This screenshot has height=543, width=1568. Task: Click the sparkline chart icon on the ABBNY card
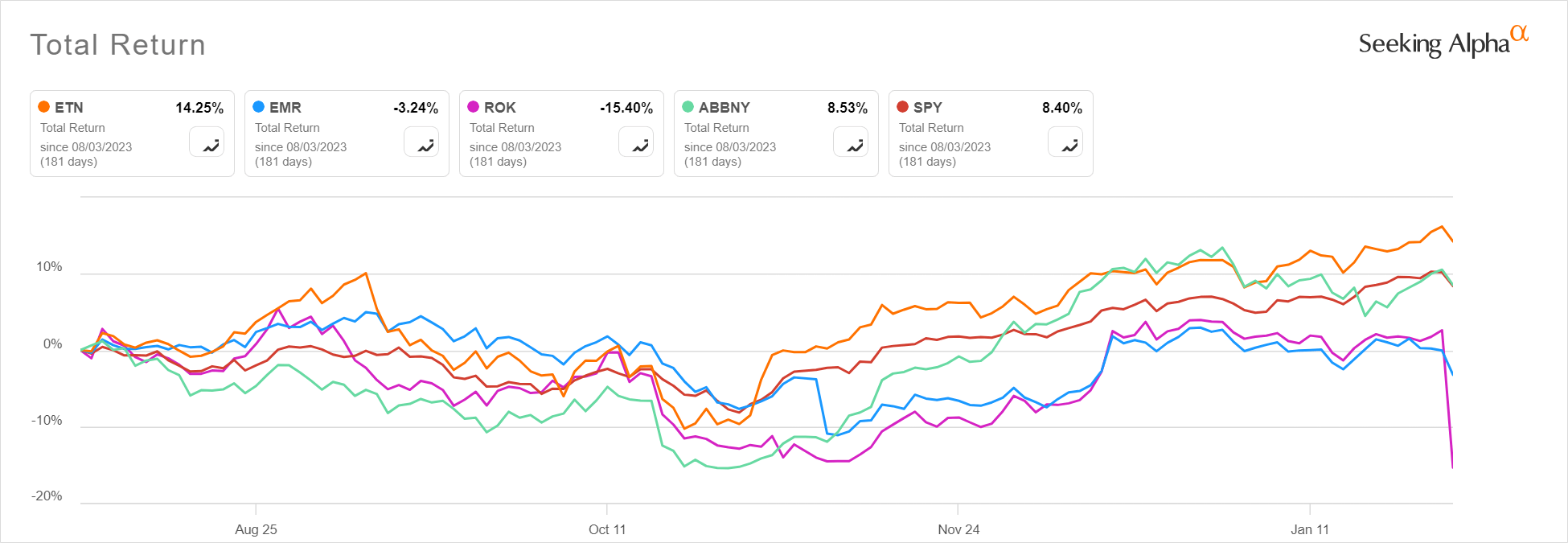(851, 143)
